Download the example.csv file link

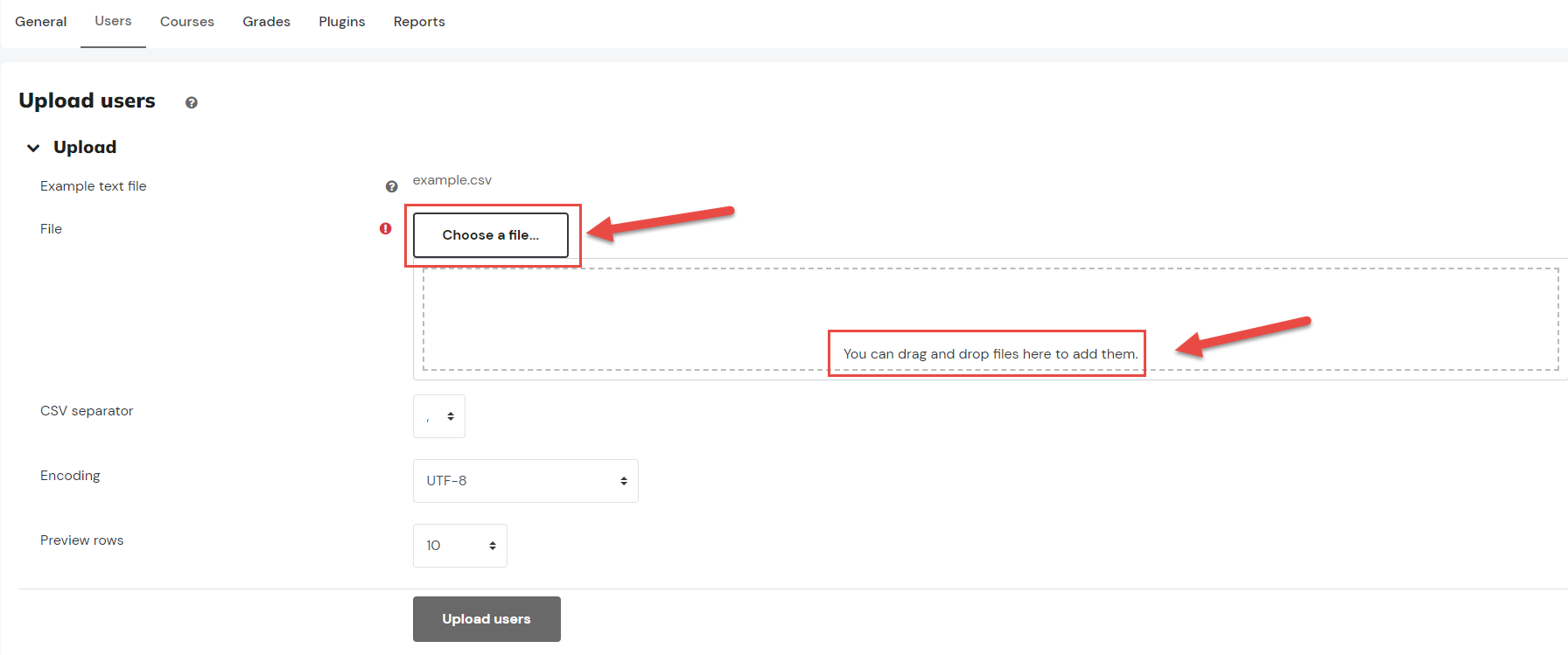point(452,180)
